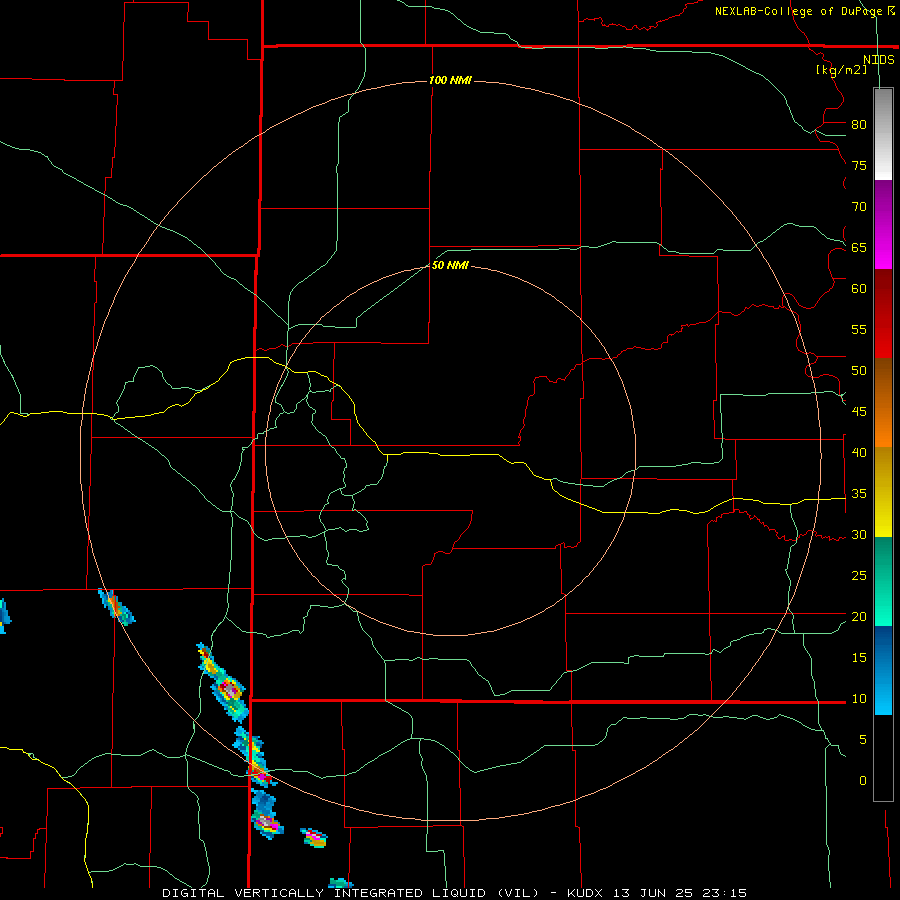900x900 pixels.
Task: Click the '50 NMI' range ring label
Action: [x=450, y=265]
